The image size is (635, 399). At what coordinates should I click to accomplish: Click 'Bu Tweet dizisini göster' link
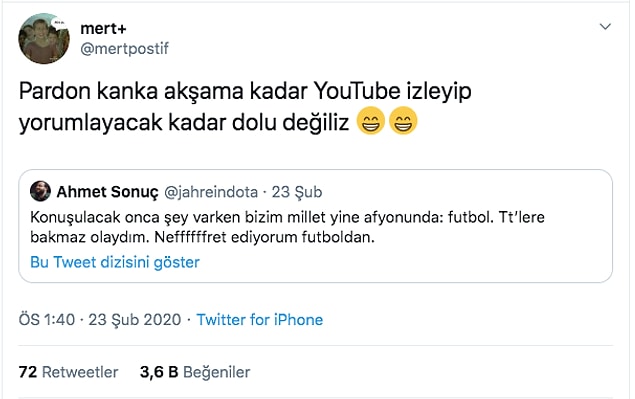tap(115, 262)
